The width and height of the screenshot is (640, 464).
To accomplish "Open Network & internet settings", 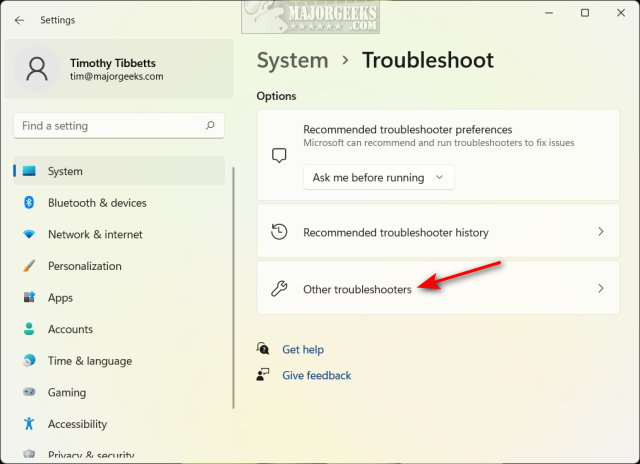I will pos(119,234).
